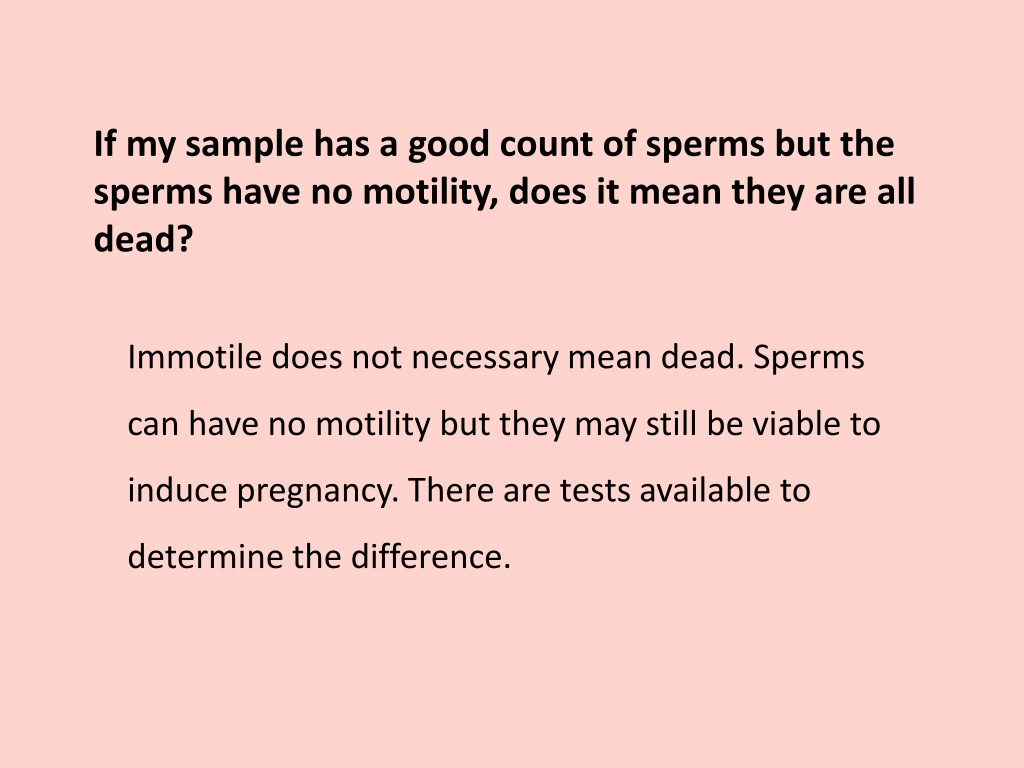Click the word "count" in the heading
This screenshot has height=768, width=1024.
click(545, 144)
